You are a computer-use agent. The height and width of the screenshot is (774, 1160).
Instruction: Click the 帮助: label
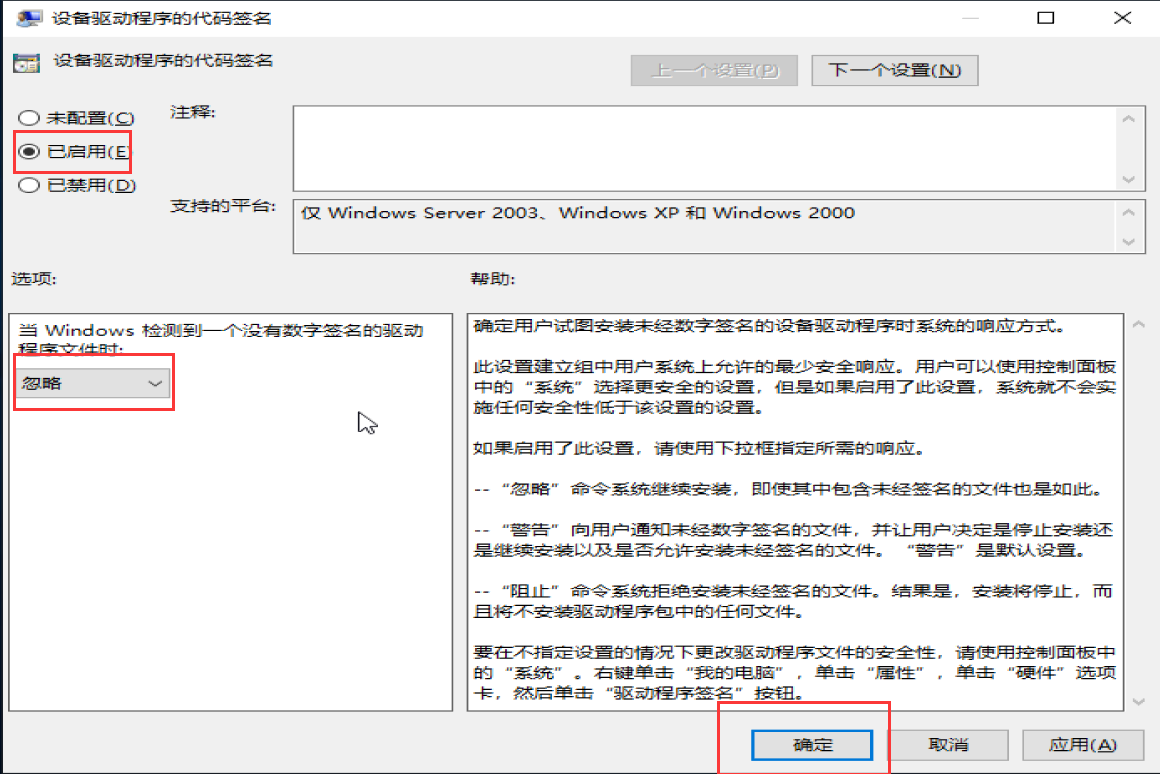pos(493,279)
